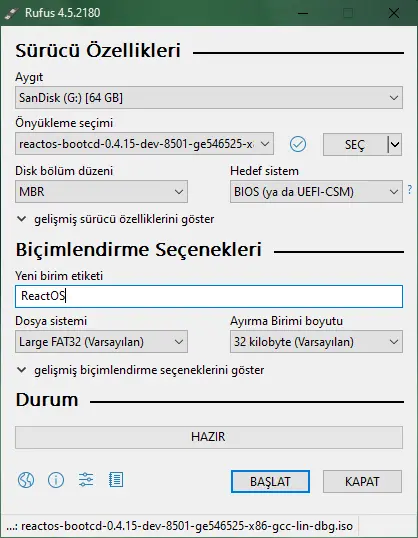The height and width of the screenshot is (538, 418).
Task: Click the status bar ISO filename text
Action: (179, 526)
